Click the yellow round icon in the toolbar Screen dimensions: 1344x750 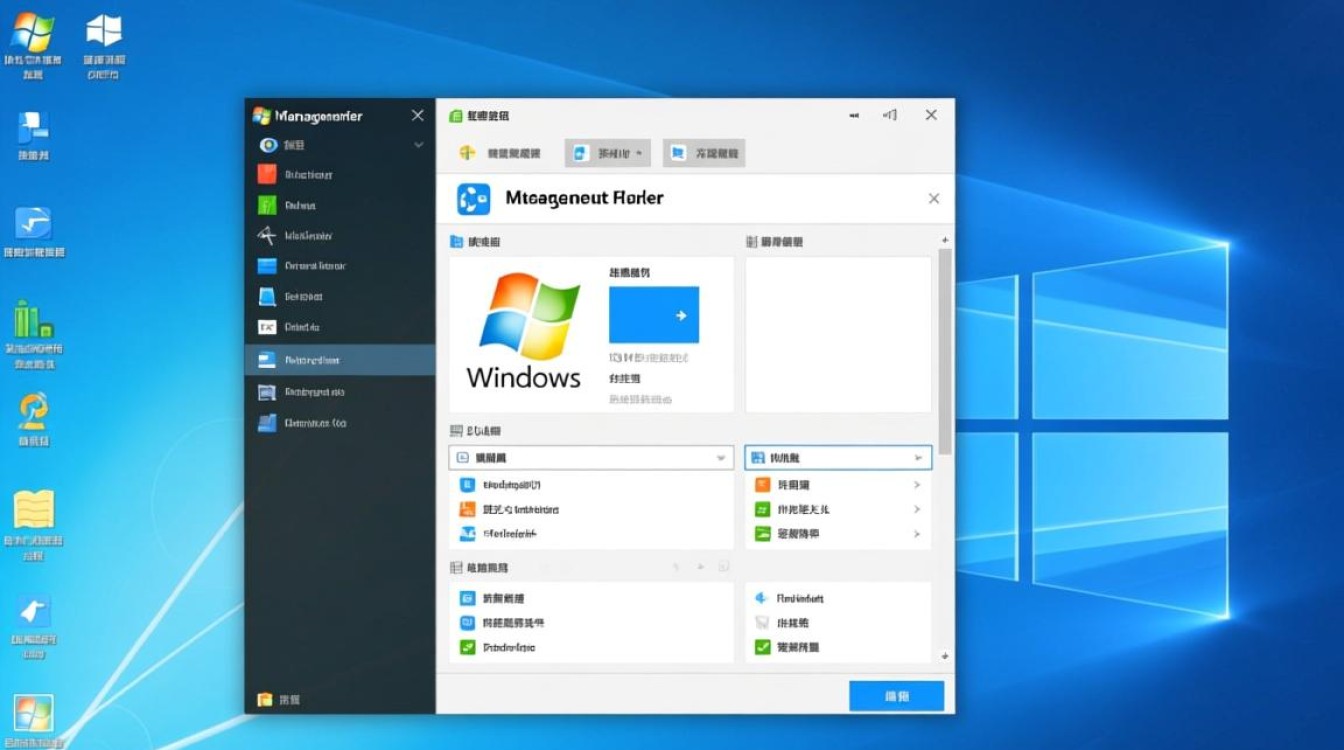click(467, 153)
